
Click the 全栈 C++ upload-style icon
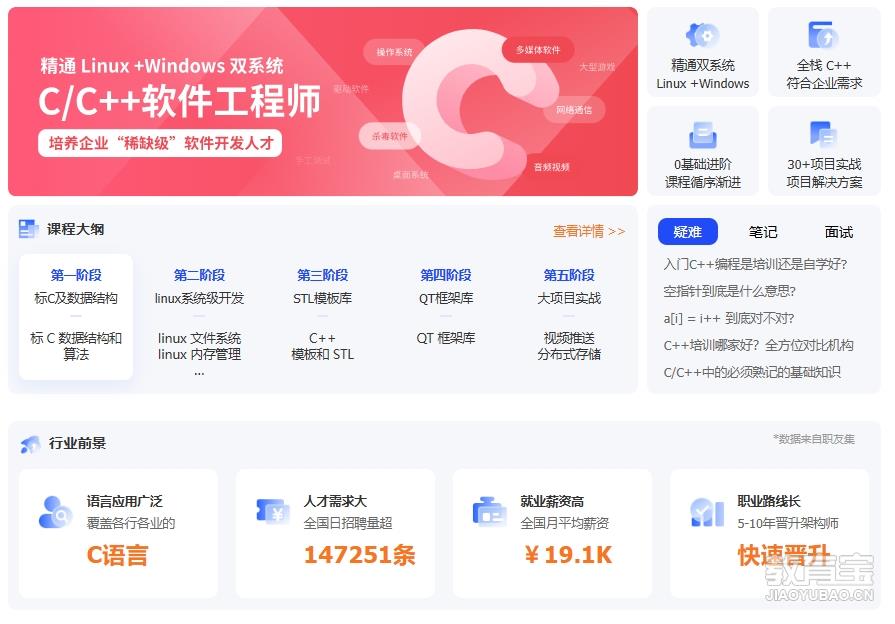823,35
